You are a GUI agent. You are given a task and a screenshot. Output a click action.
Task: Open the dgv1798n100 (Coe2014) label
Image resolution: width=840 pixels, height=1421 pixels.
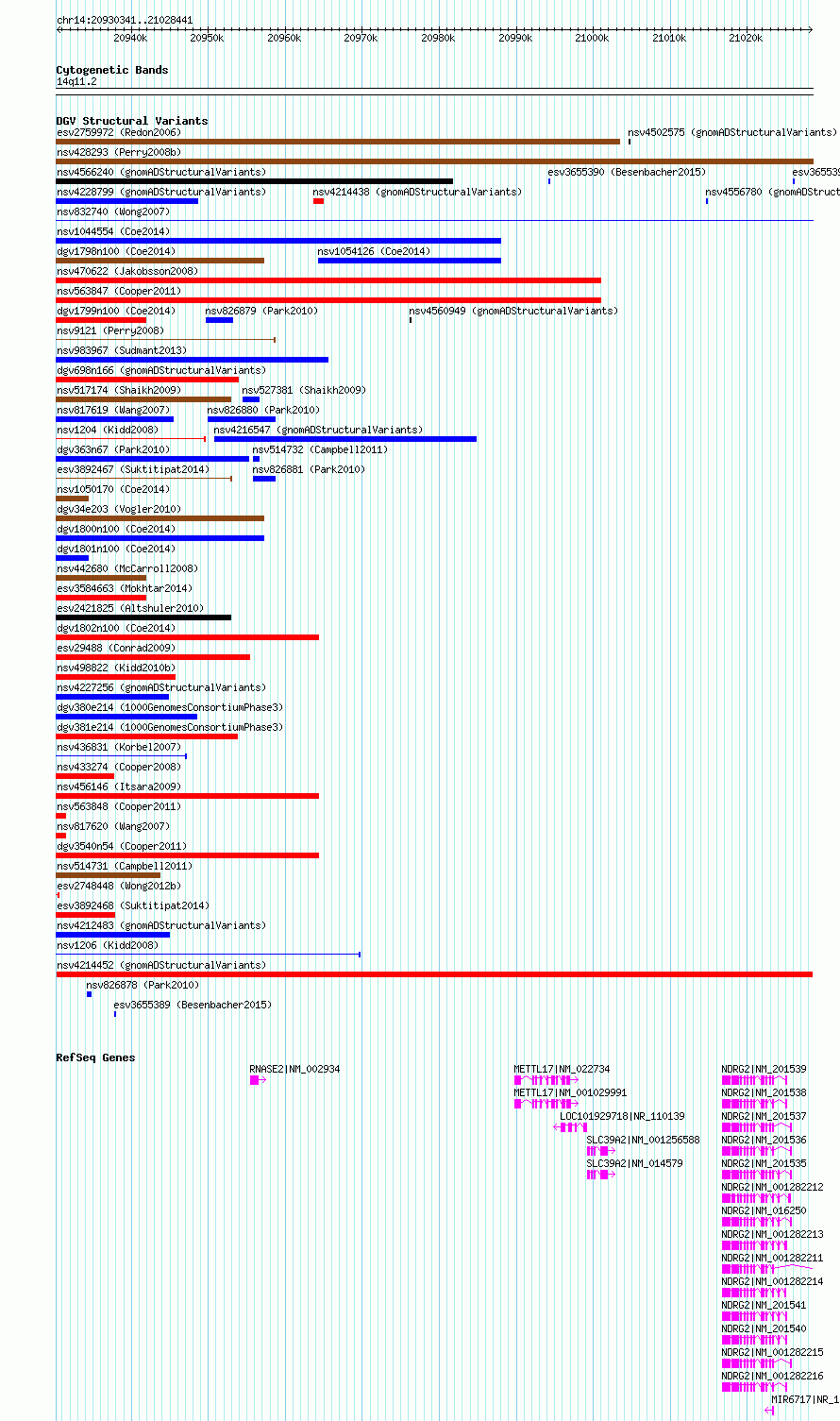(115, 251)
